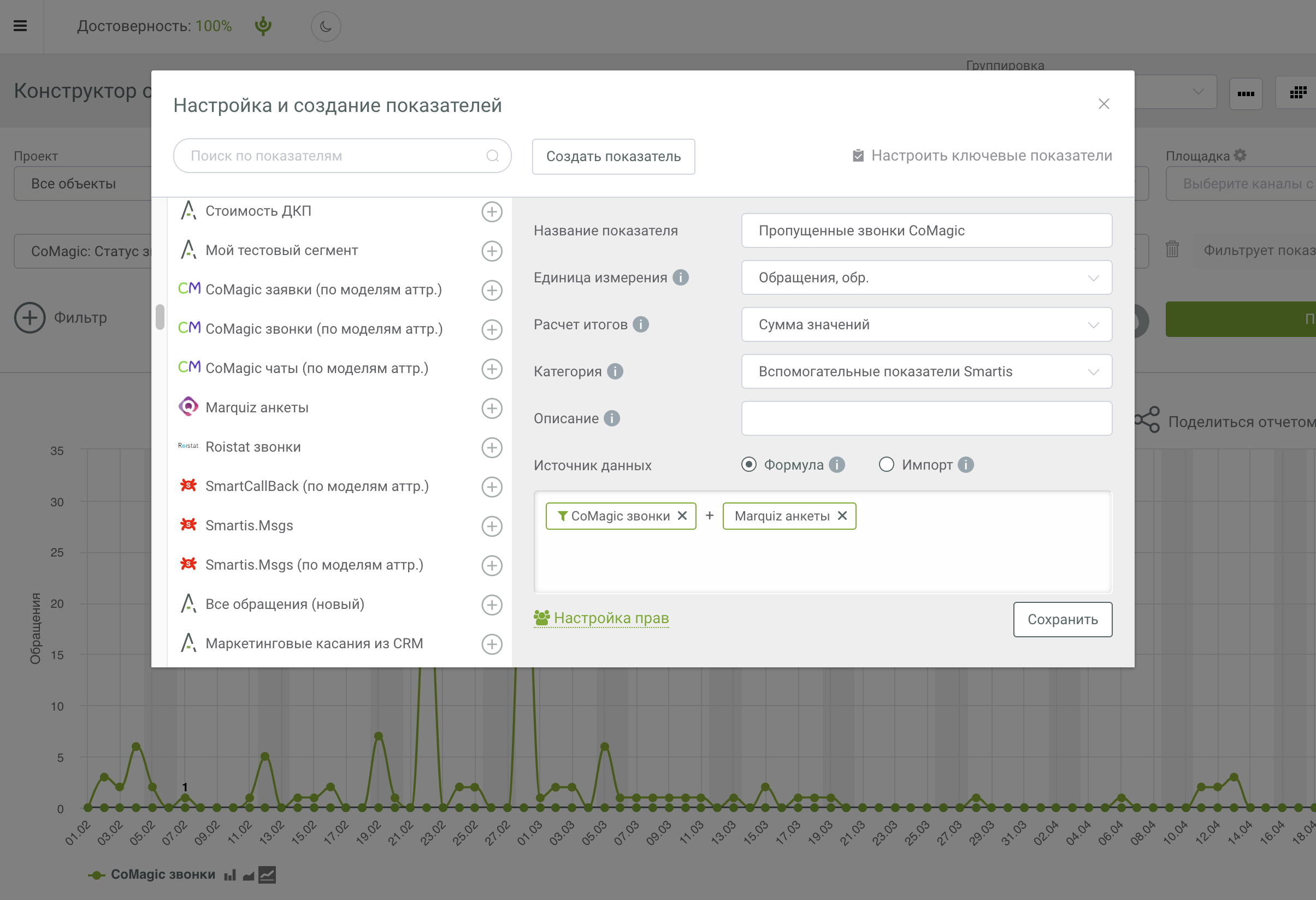The height and width of the screenshot is (900, 1316).
Task: Select the Импорт data source radio
Action: coord(886,465)
